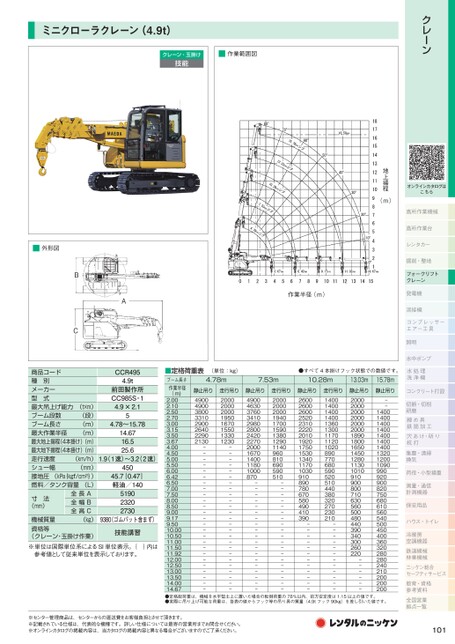The width and height of the screenshot is (455, 644).
Task: Click the ground pressure value 45.7 {0.47}
Action: click(127, 476)
